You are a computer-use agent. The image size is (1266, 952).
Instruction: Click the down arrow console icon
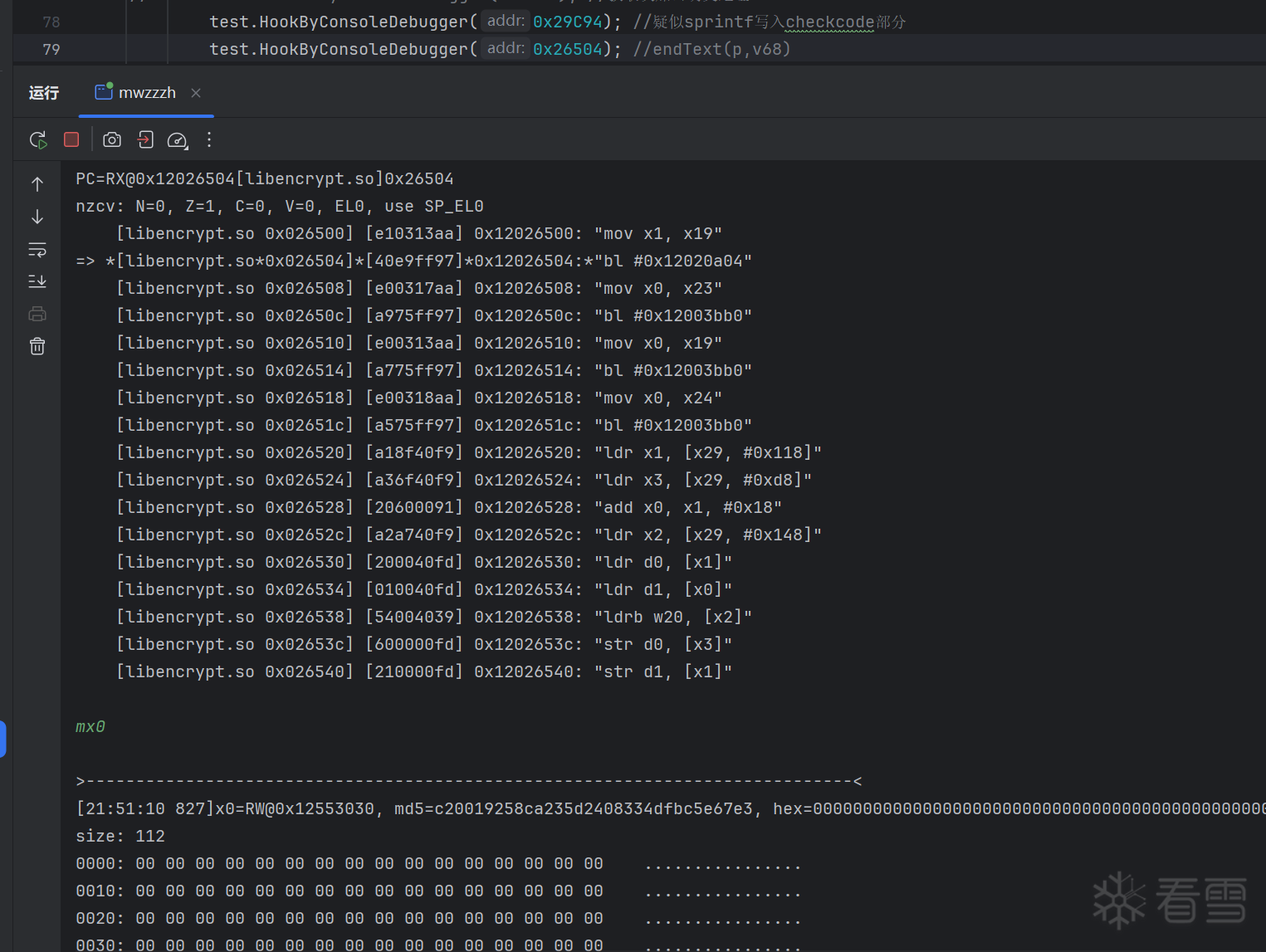[37, 217]
